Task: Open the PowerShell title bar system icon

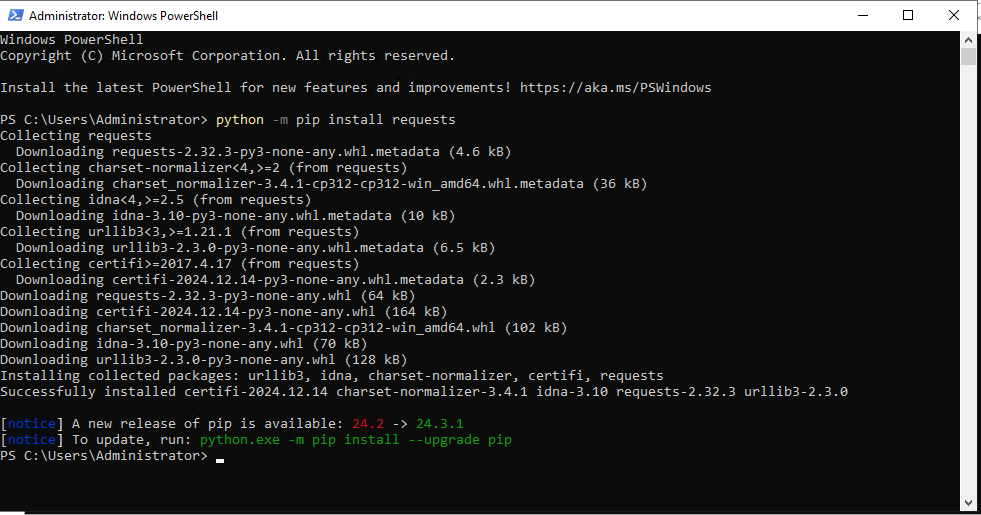Action: (x=14, y=15)
